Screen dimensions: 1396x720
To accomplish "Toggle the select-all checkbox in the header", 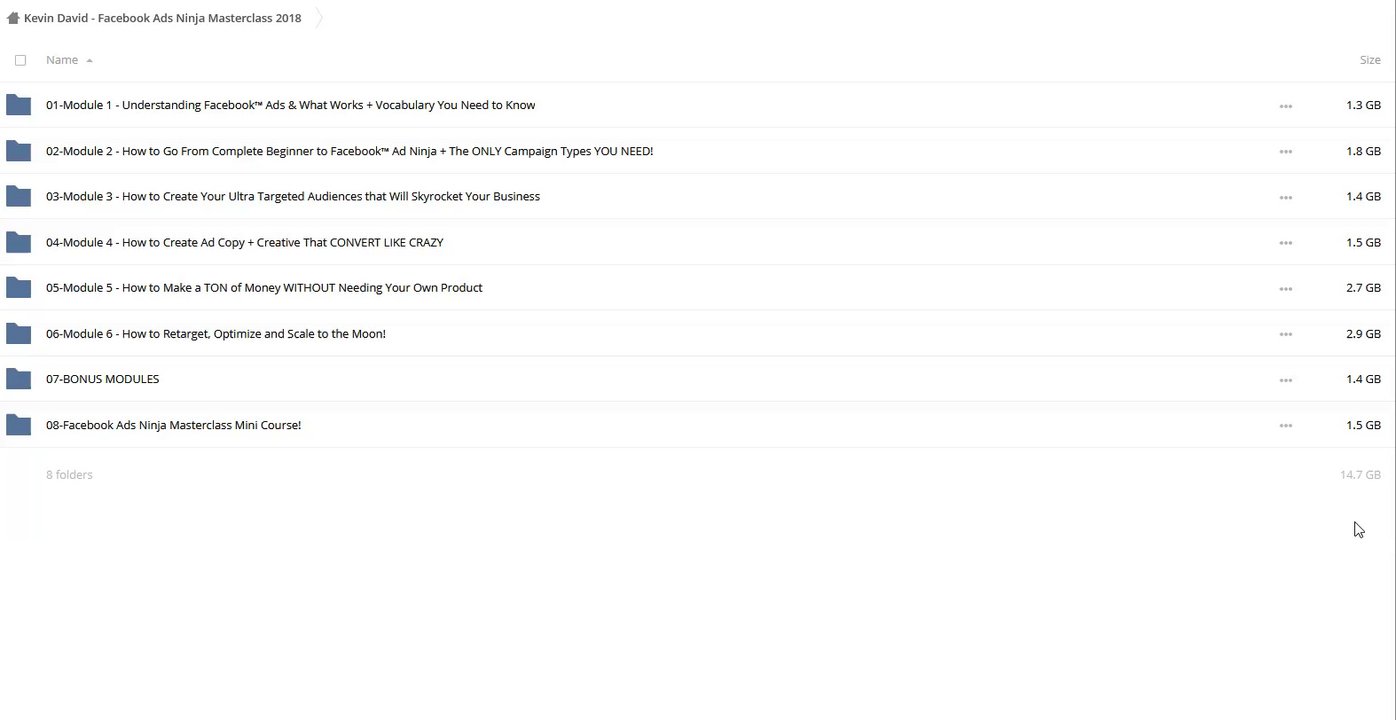I will (x=20, y=60).
